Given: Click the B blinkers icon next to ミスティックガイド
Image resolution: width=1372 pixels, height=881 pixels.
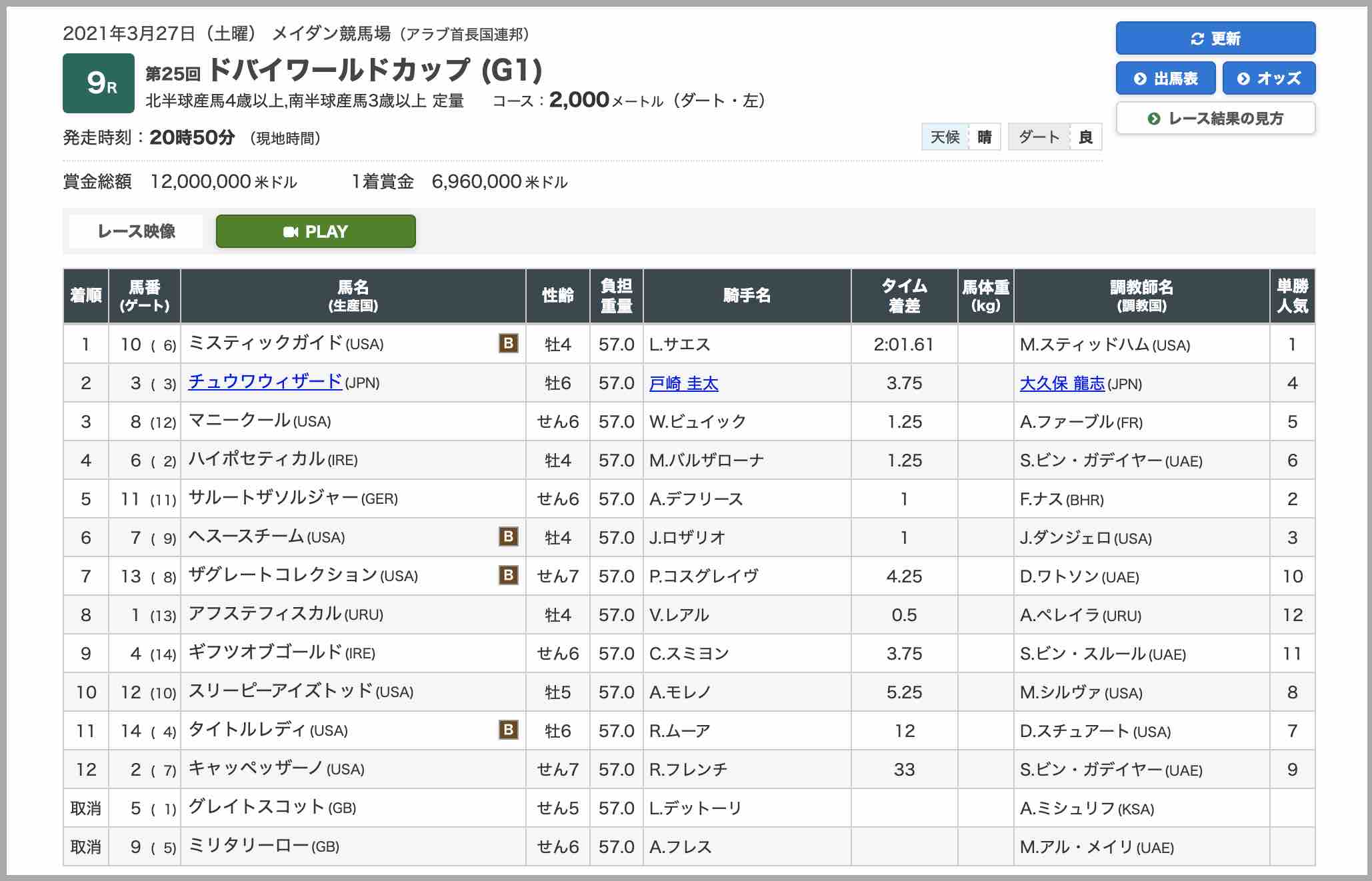Looking at the screenshot, I should (x=509, y=344).
